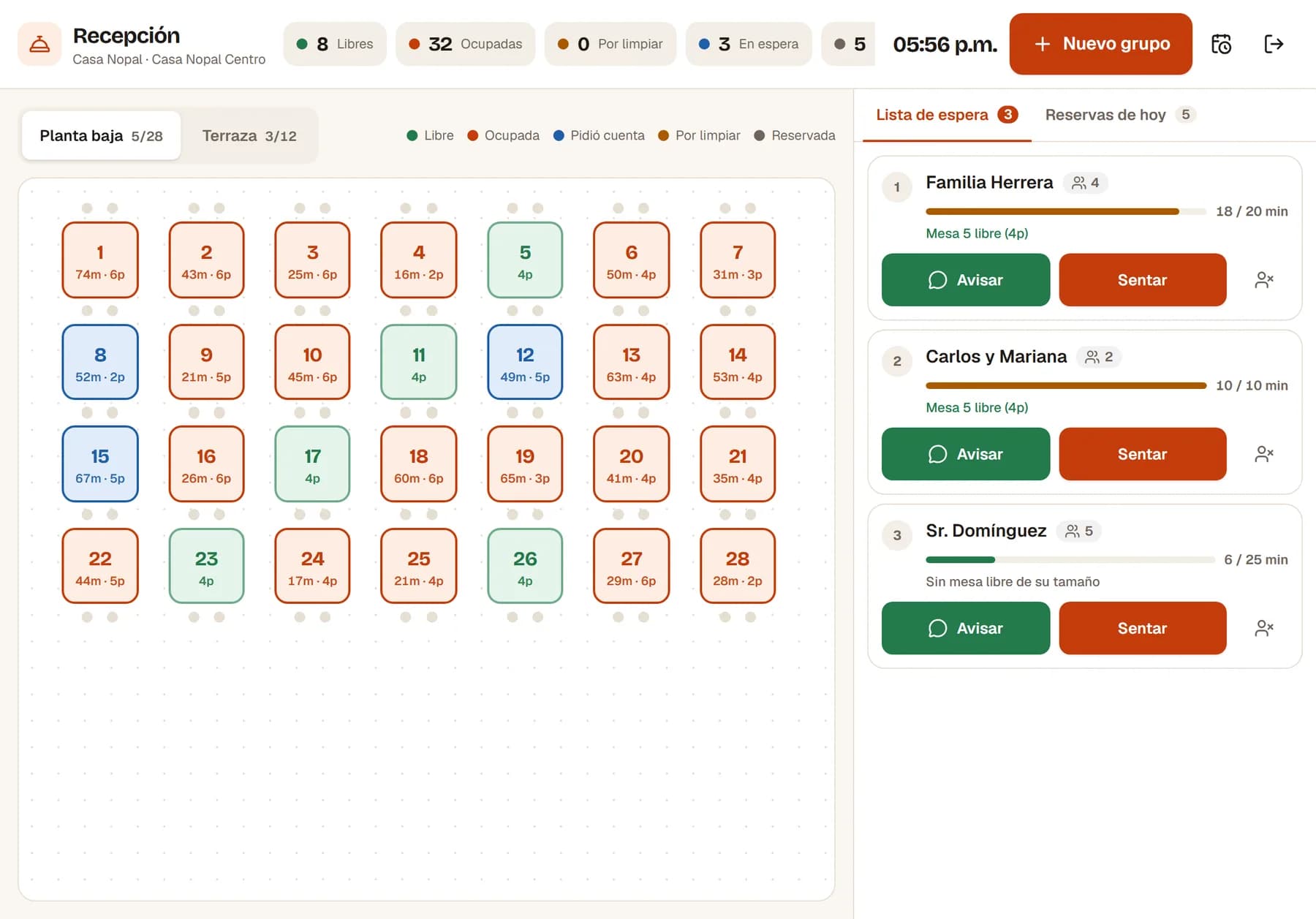Switch to the Terraza floor tab
The height and width of the screenshot is (919, 1316).
[249, 135]
